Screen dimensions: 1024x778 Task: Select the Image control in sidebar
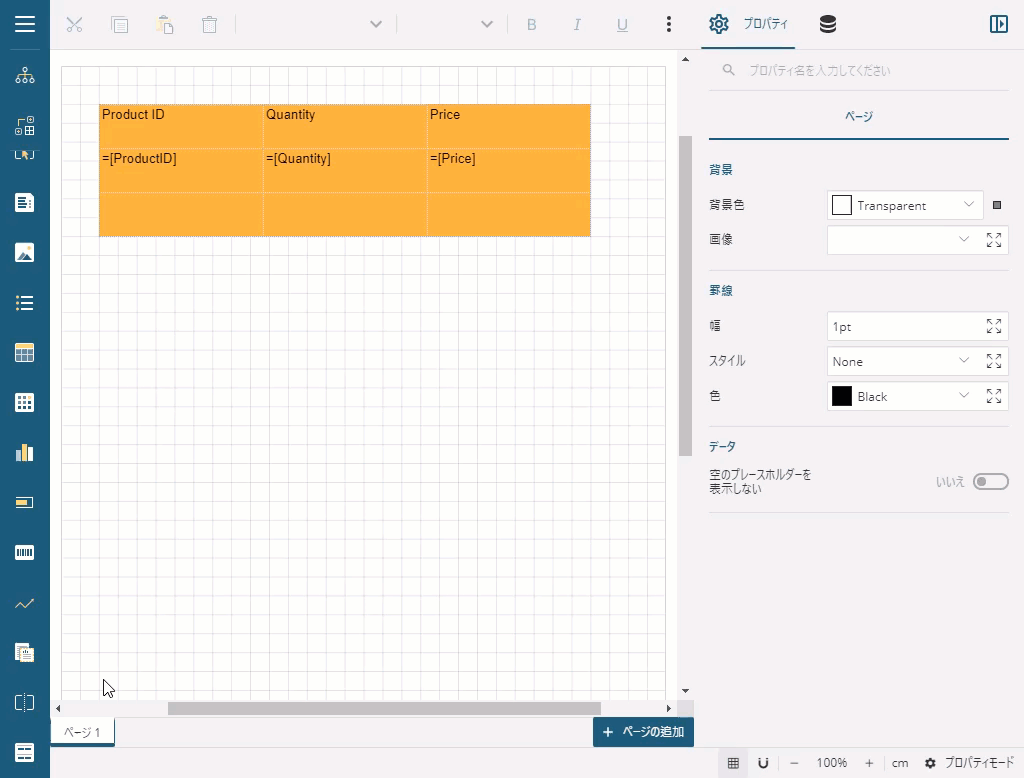point(25,253)
